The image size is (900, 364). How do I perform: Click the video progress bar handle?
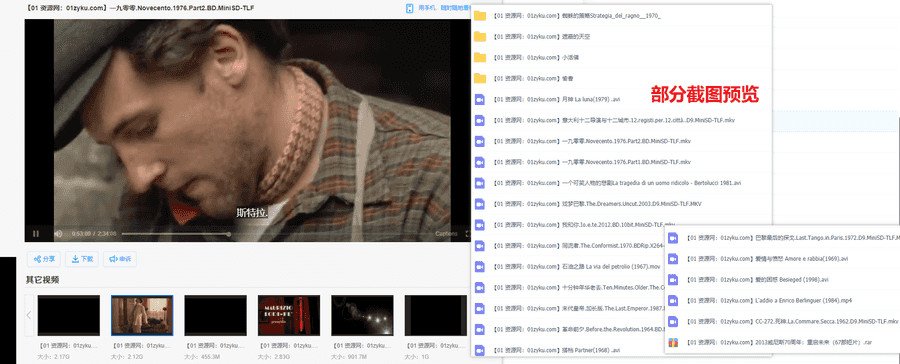229,234
